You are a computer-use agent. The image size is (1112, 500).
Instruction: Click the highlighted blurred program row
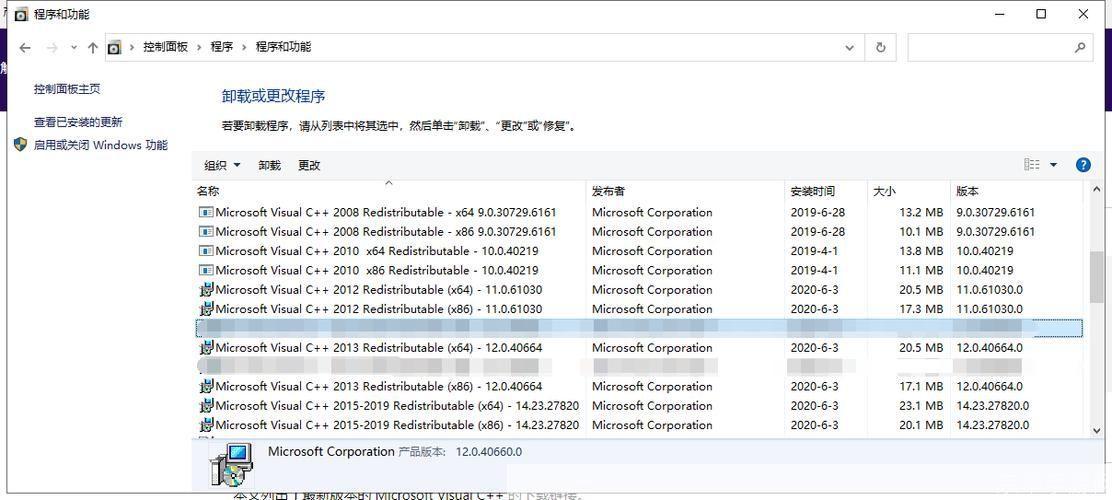[638, 328]
